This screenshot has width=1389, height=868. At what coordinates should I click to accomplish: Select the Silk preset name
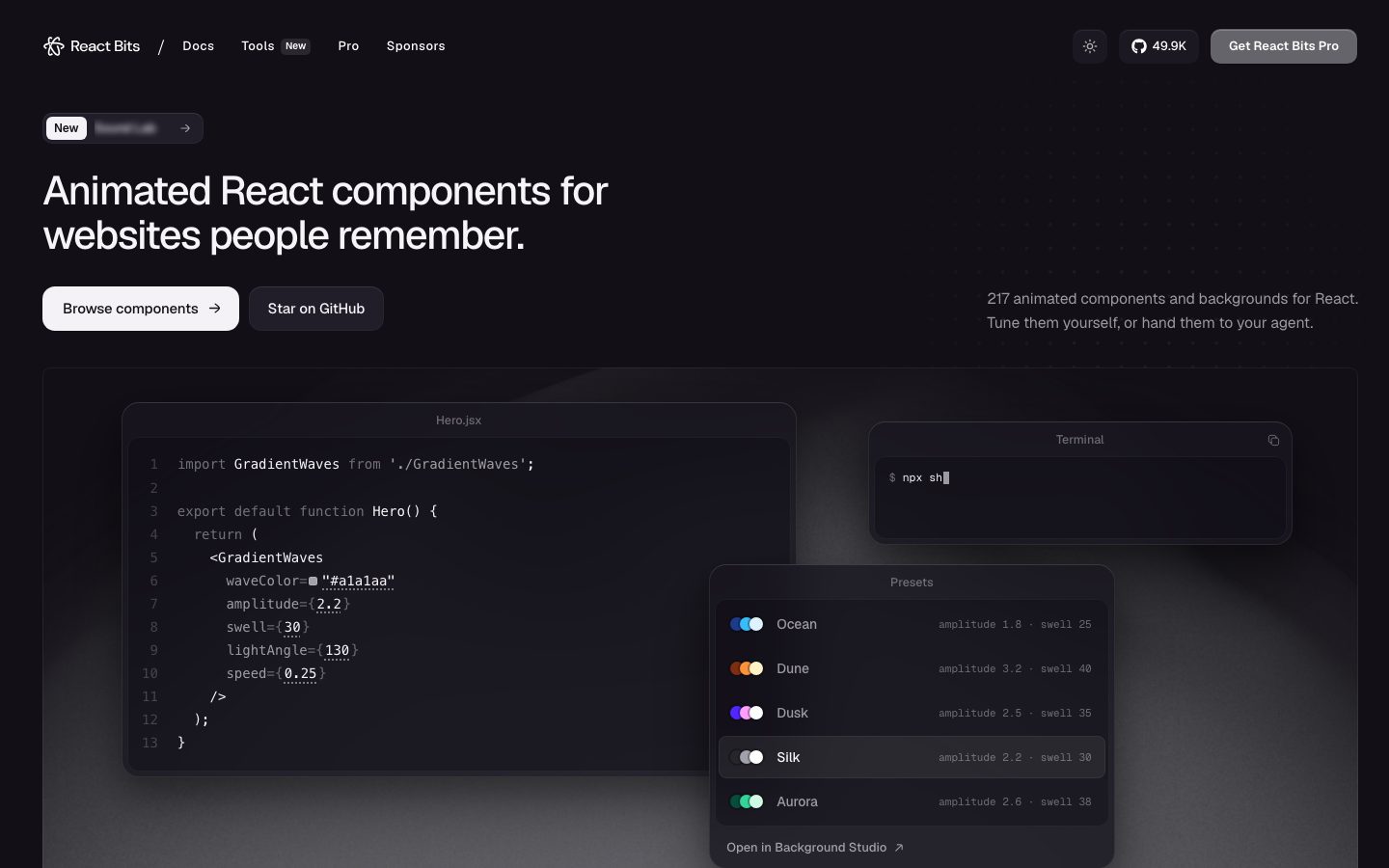coord(788,757)
